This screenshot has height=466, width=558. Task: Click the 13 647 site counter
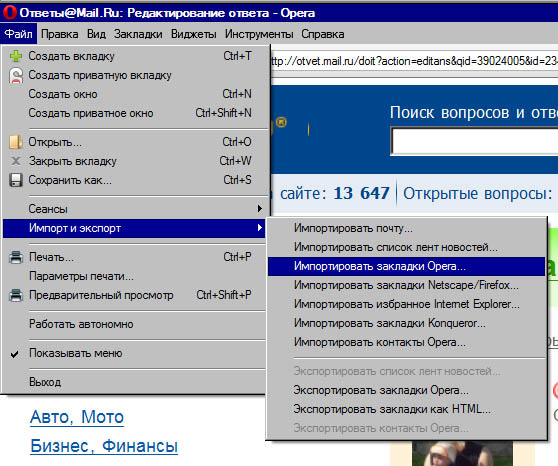pyautogui.click(x=361, y=194)
